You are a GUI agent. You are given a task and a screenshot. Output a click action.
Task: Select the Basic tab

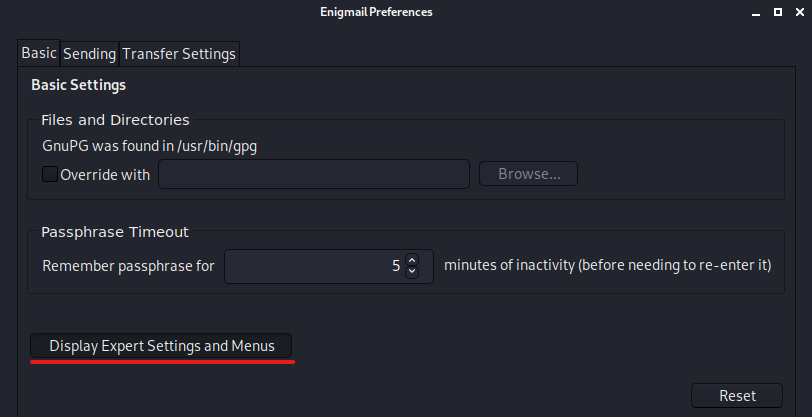point(39,53)
